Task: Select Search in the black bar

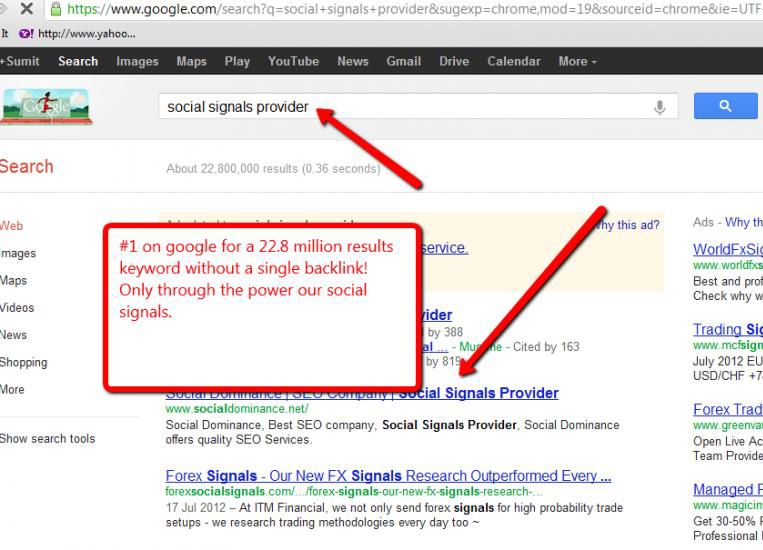Action: click(x=78, y=61)
